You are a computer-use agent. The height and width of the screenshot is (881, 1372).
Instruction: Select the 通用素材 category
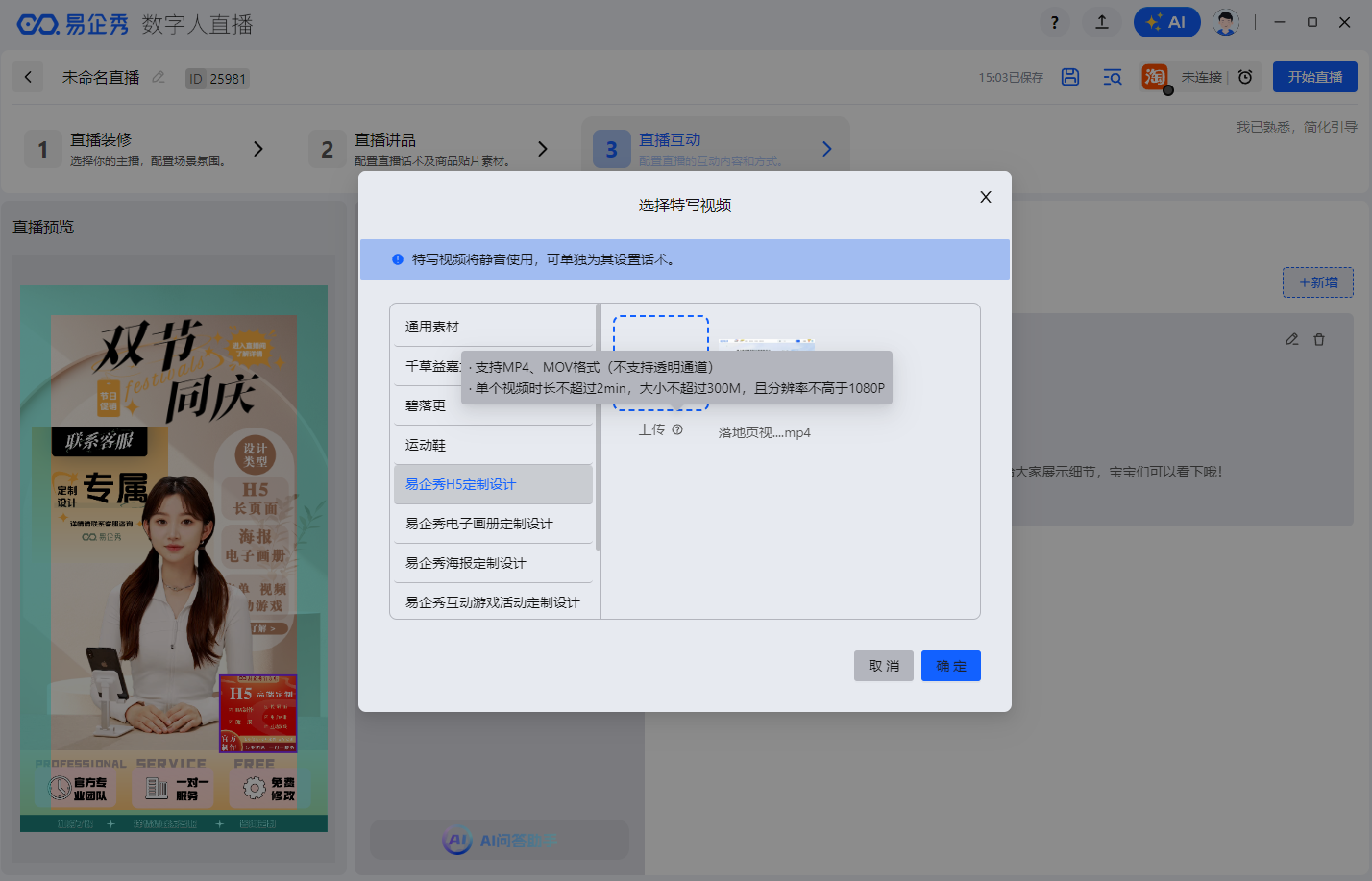493,327
